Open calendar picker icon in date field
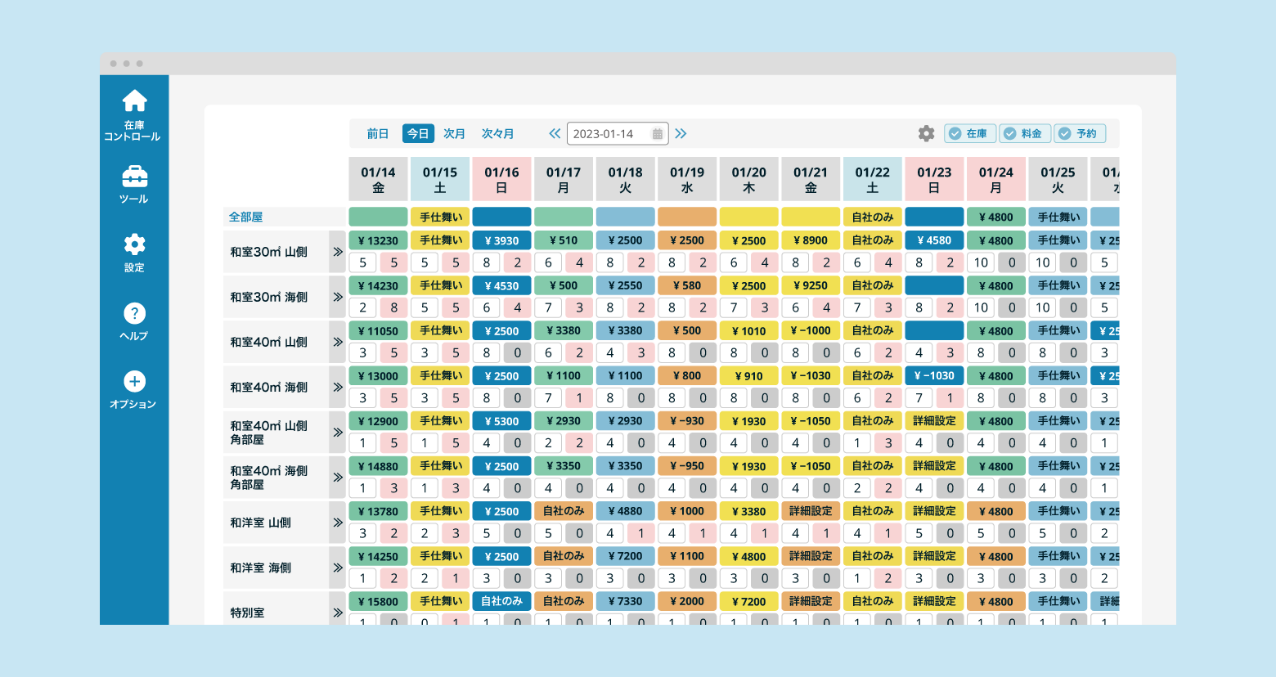 pyautogui.click(x=657, y=134)
